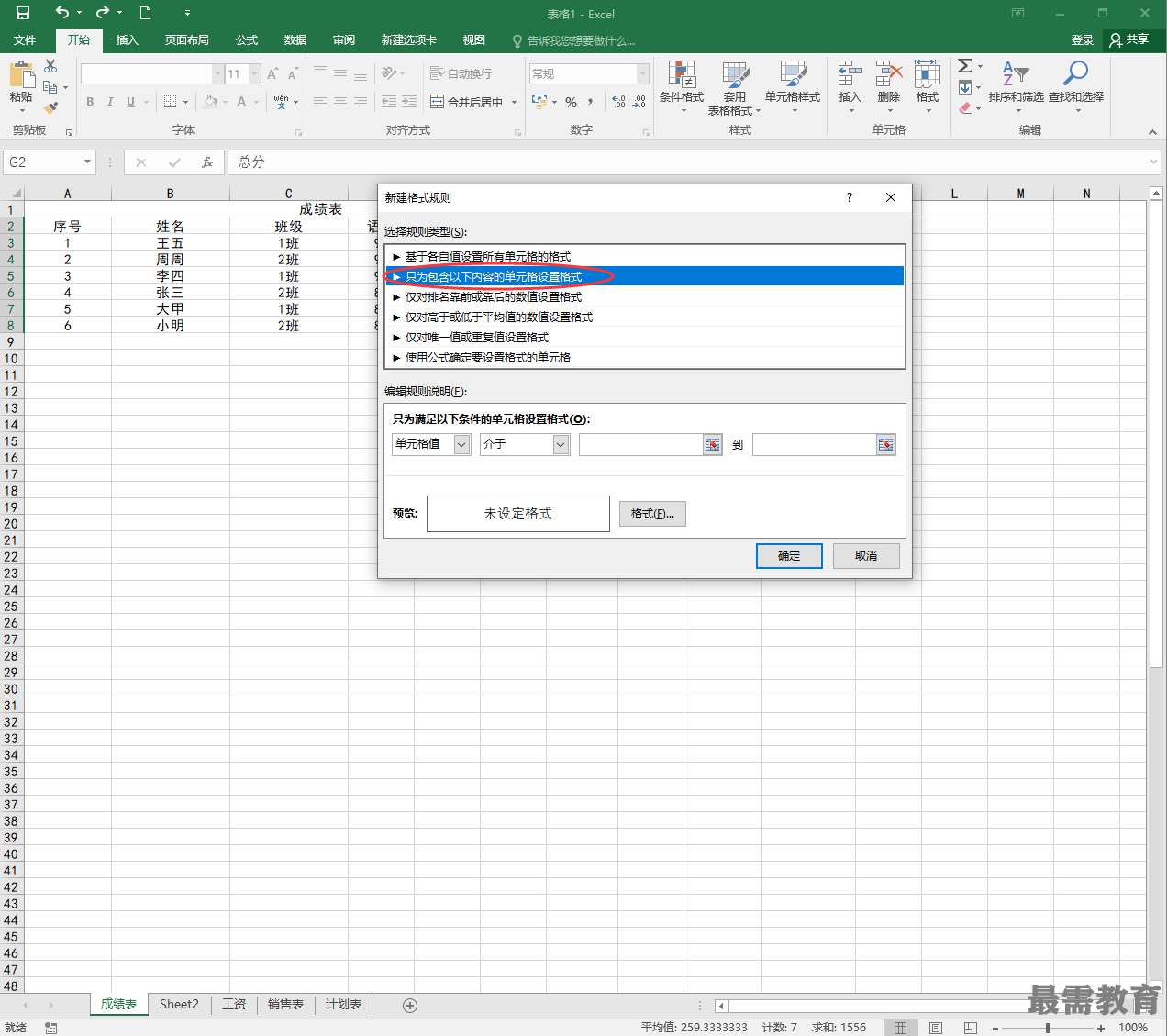Click range selector icon of first value box

click(713, 445)
